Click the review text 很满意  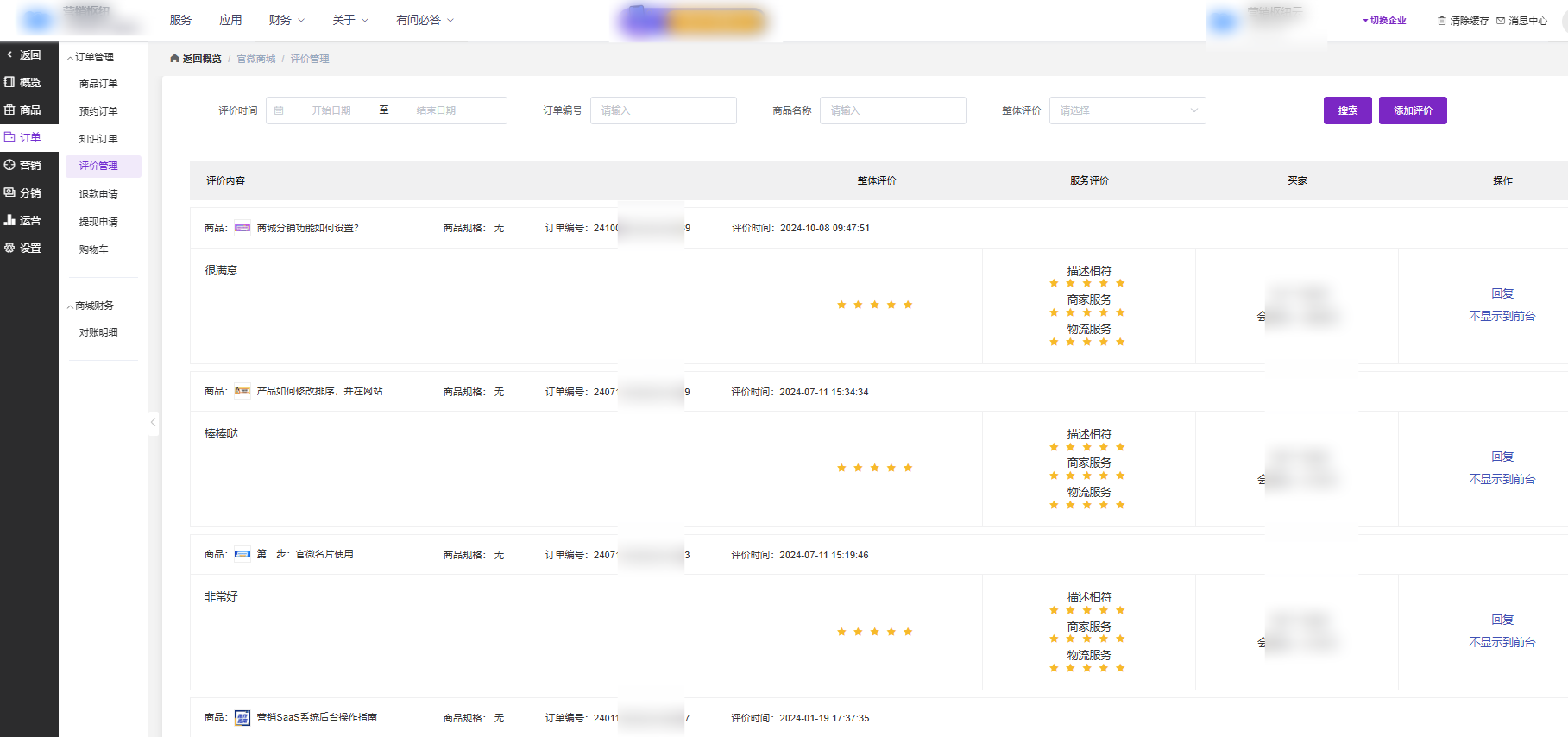[221, 270]
